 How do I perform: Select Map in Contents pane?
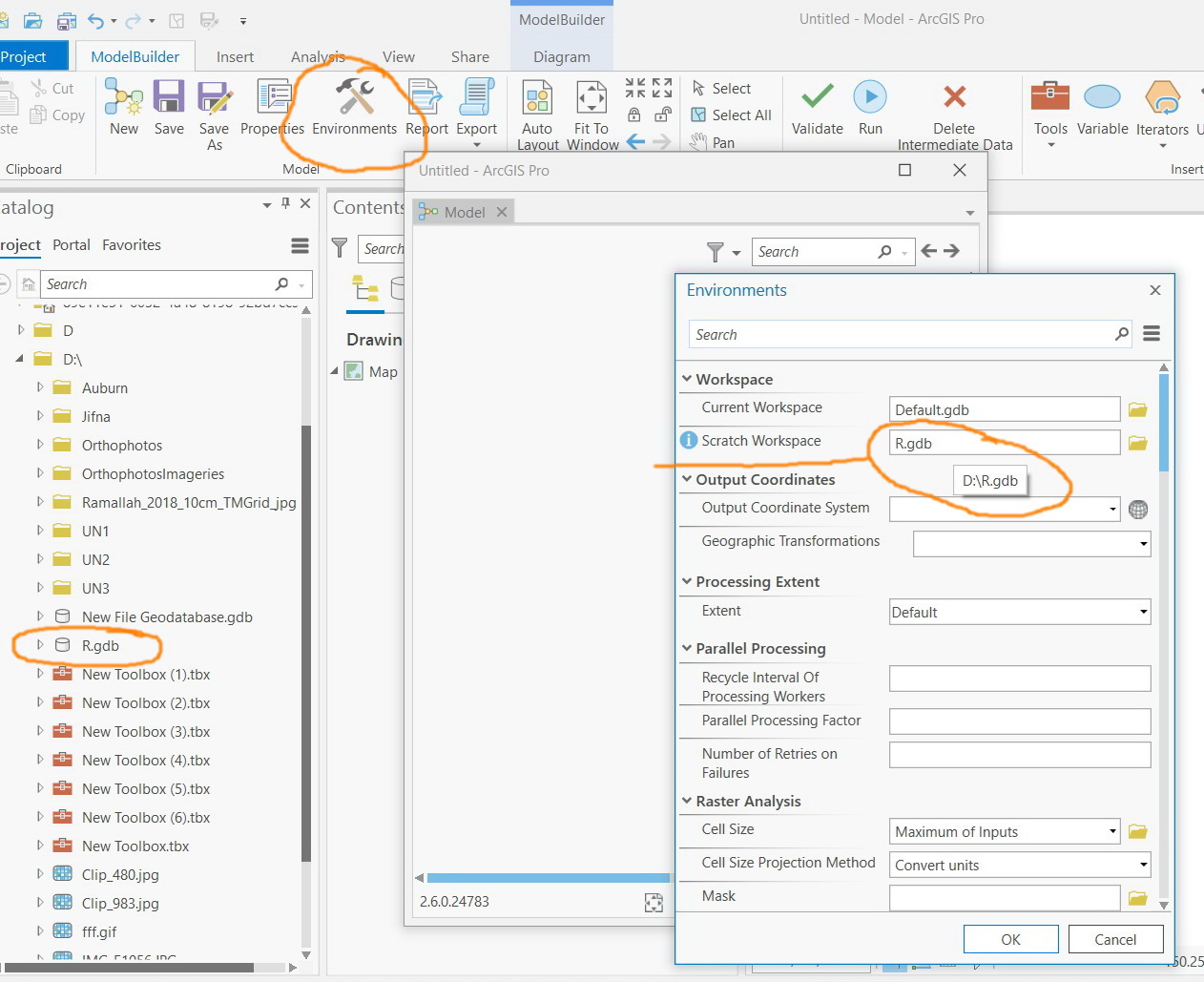pos(384,371)
